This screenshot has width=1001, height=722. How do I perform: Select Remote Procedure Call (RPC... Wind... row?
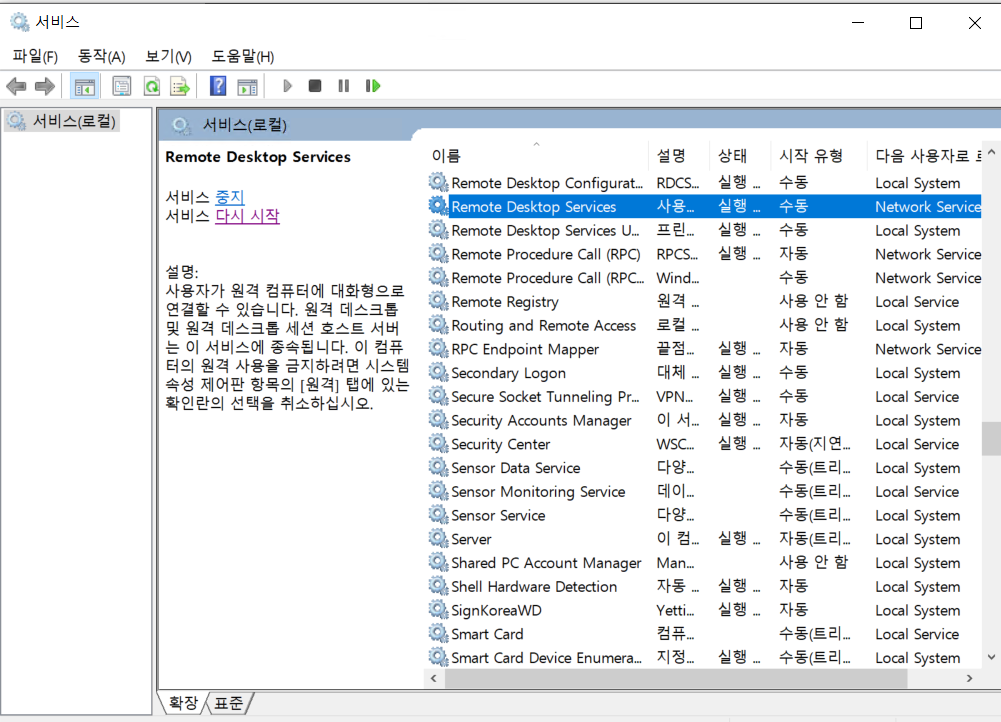click(704, 278)
